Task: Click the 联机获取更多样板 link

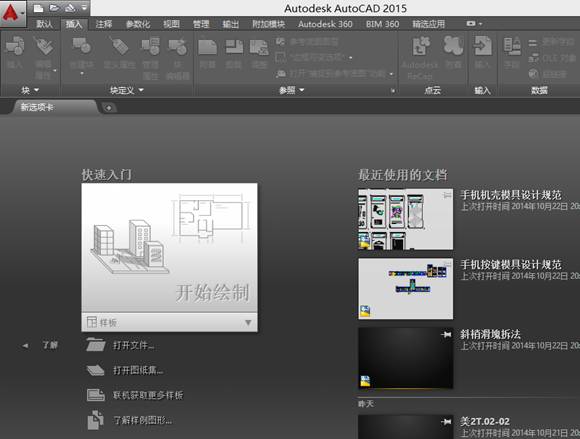Action: 148,395
